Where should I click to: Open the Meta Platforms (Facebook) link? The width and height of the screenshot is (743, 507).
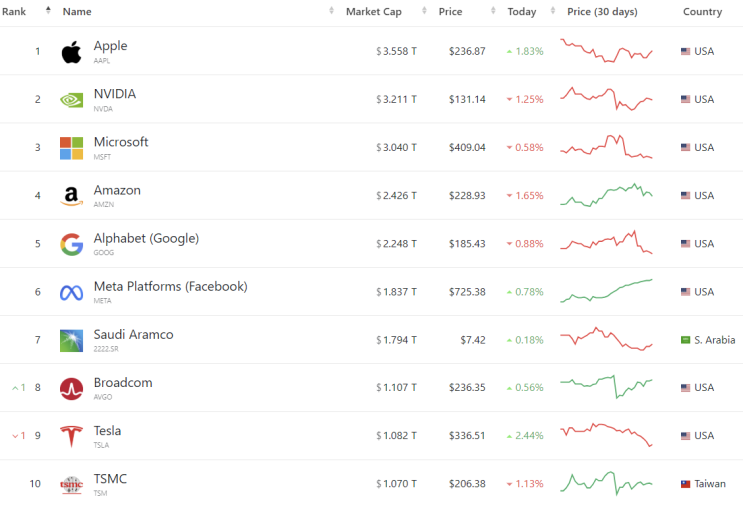[x=170, y=287]
